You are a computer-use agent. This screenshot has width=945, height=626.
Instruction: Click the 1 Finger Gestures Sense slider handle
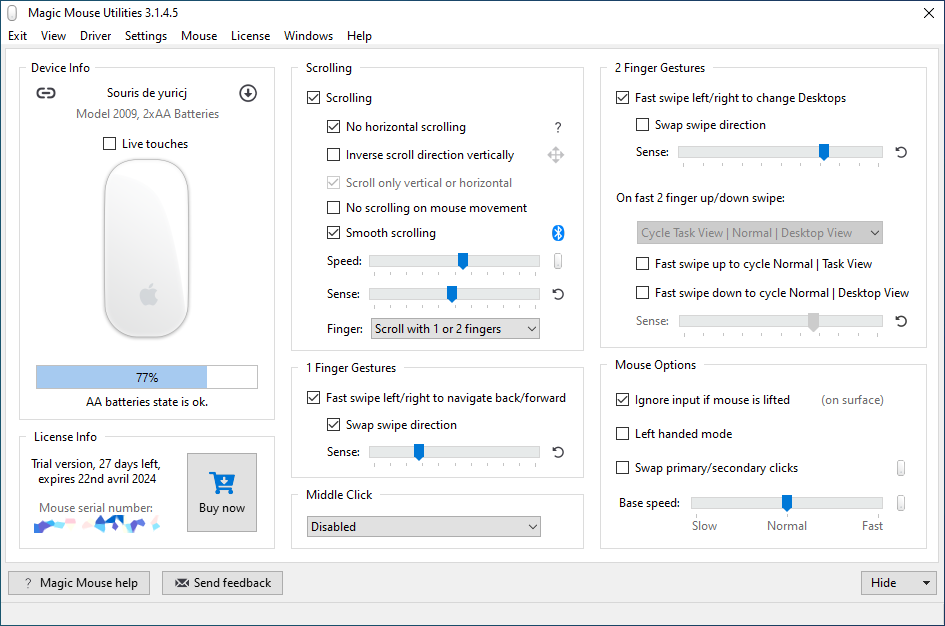(419, 451)
